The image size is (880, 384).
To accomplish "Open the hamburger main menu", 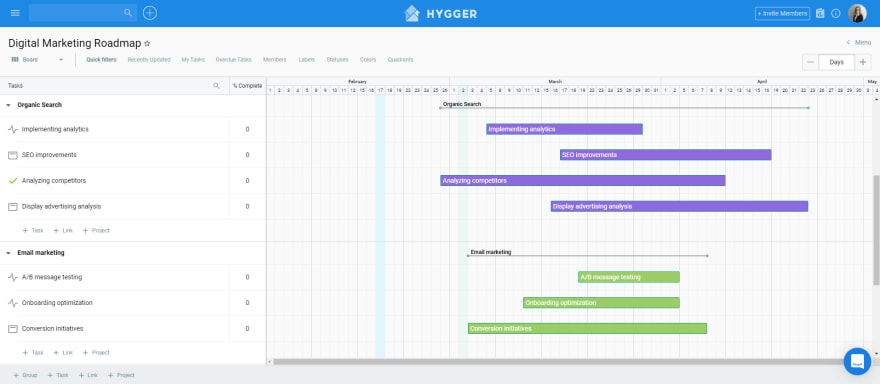I will click(x=15, y=13).
